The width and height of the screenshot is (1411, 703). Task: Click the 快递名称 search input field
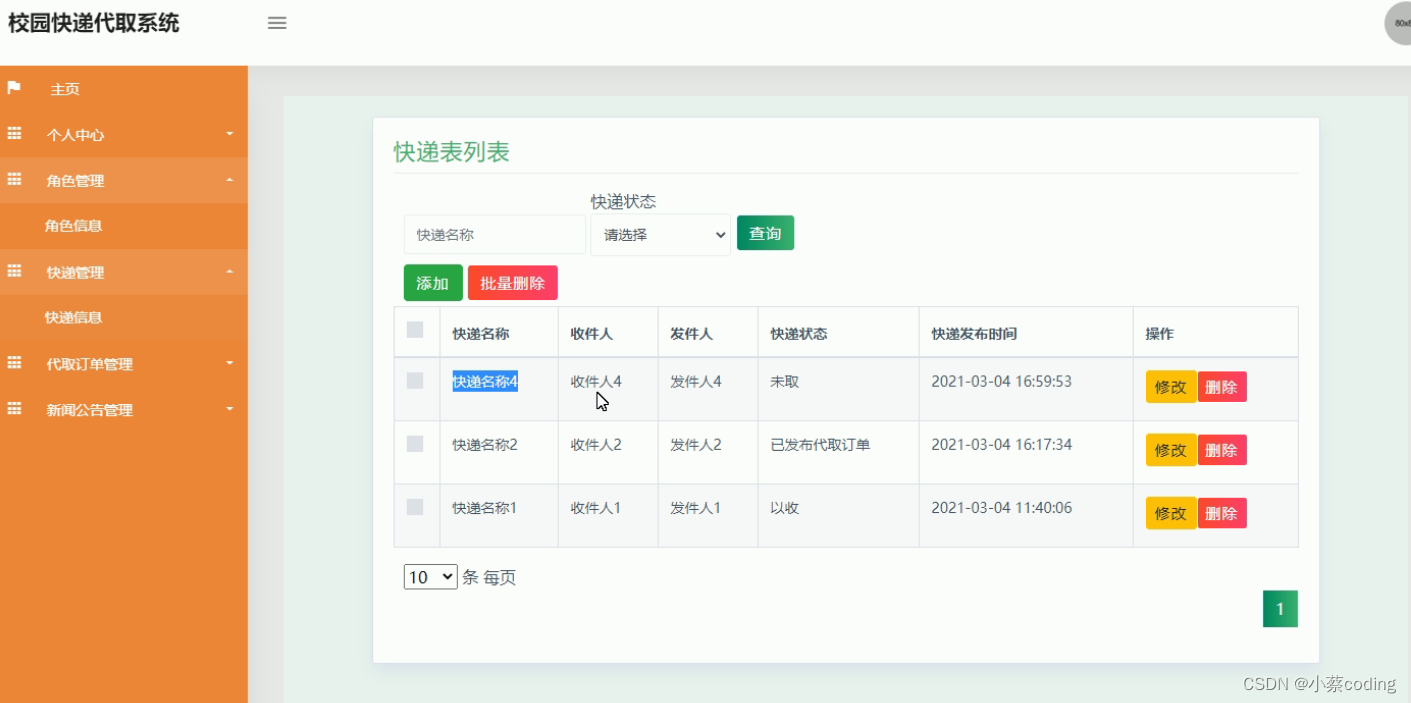pos(494,234)
